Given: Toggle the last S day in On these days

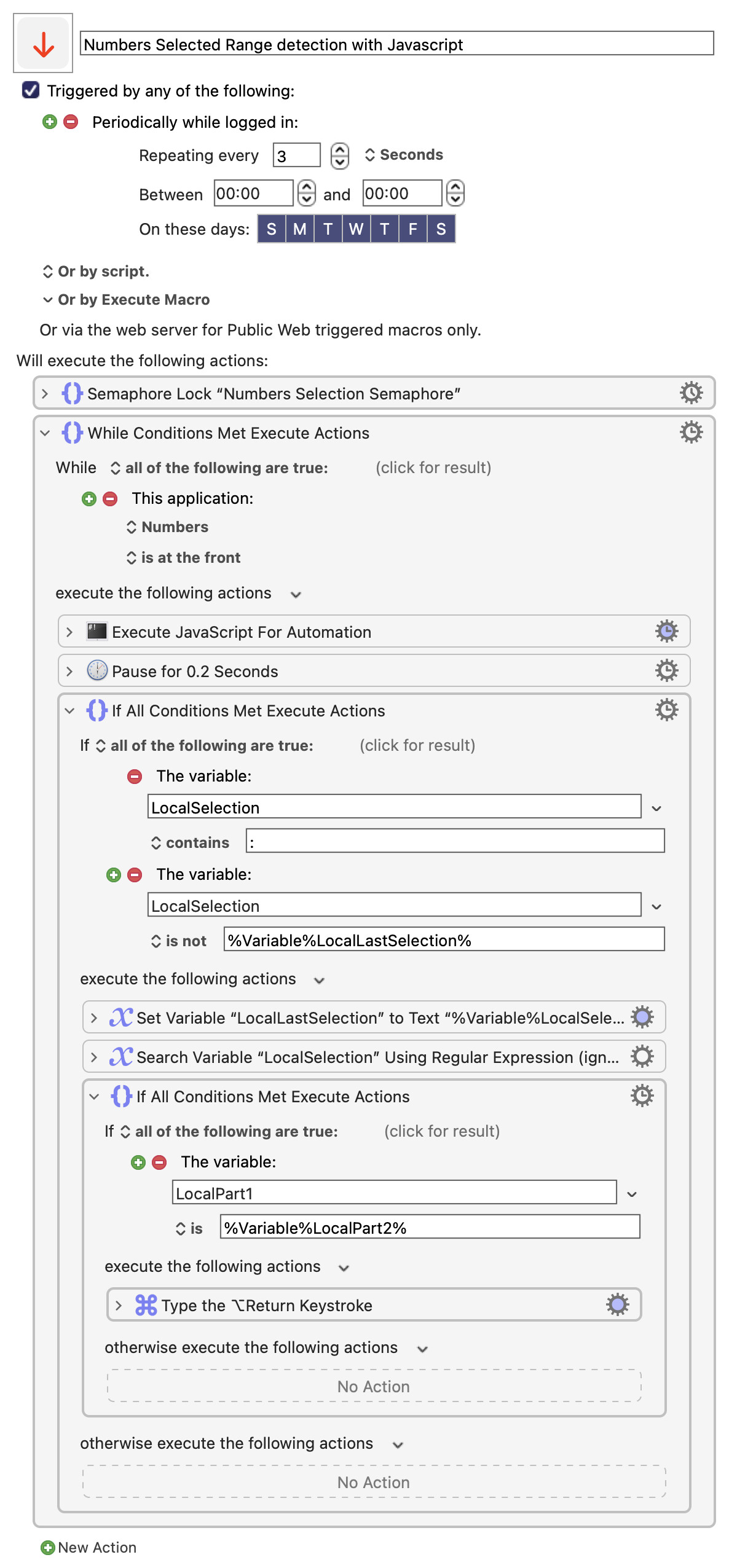Looking at the screenshot, I should [441, 229].
